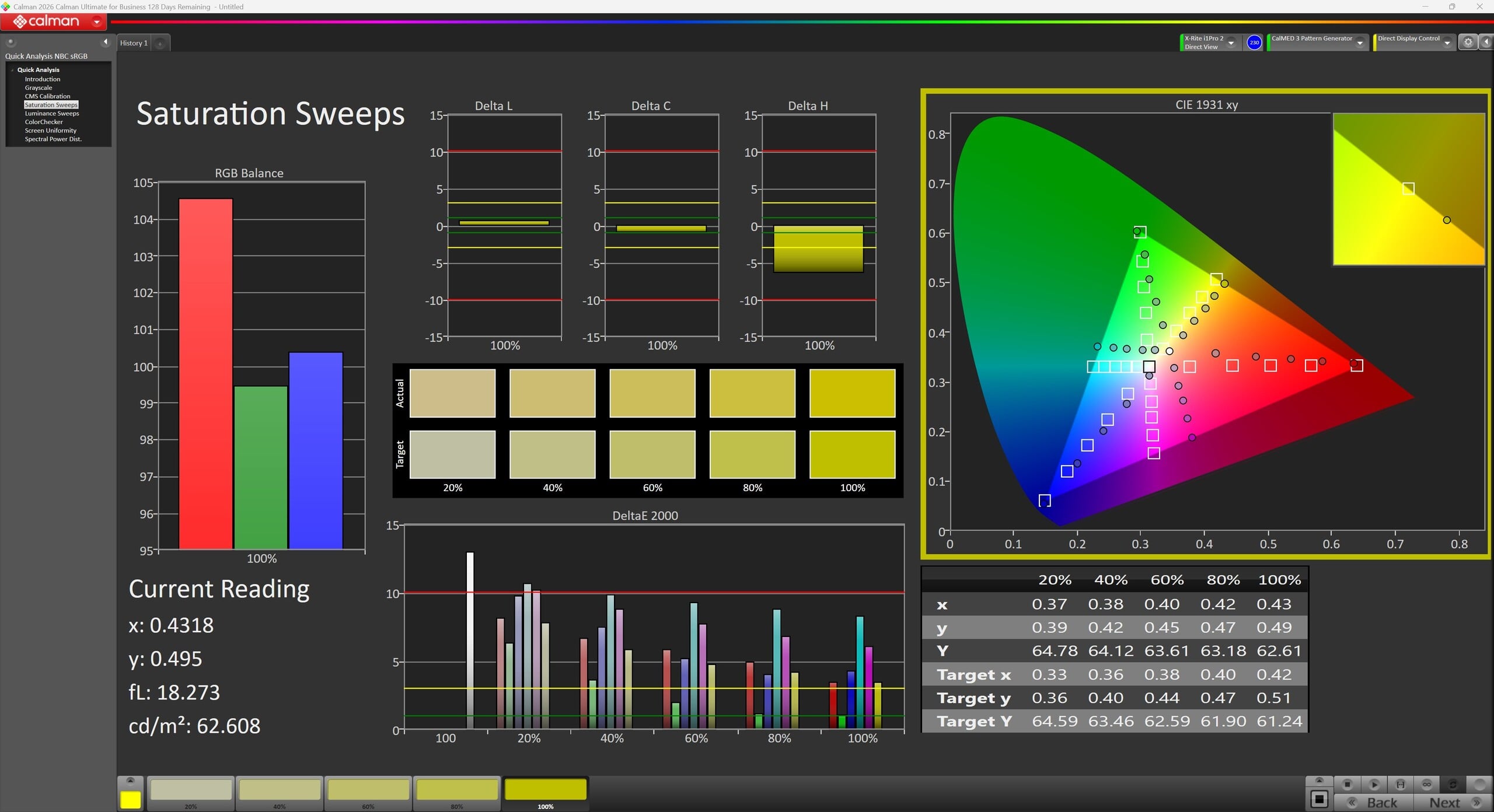Click the read single measurement bracket icon

coord(1400,785)
